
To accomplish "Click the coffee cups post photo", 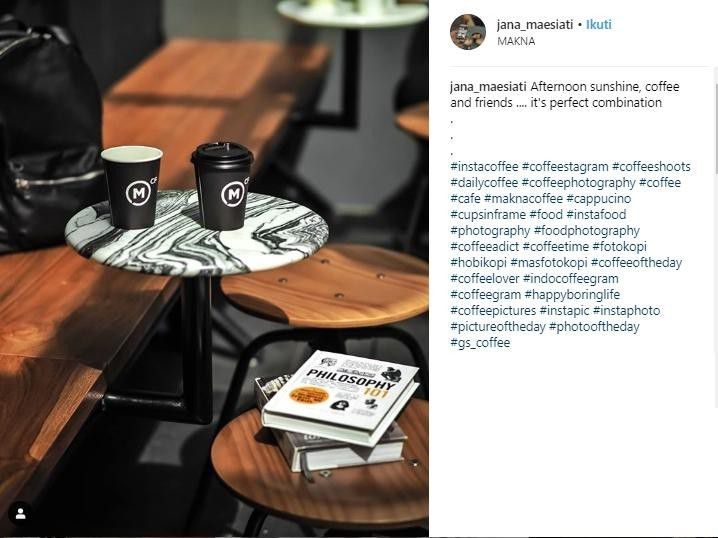I will click(x=214, y=269).
